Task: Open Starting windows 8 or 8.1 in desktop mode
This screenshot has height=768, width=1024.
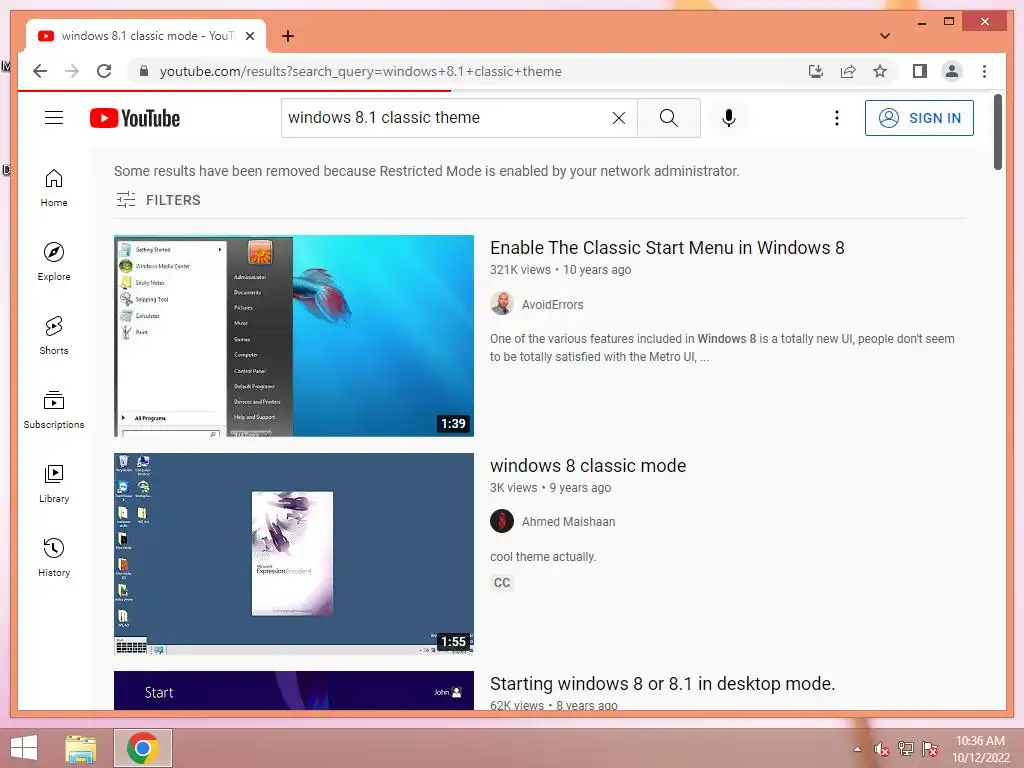Action: pos(662,684)
